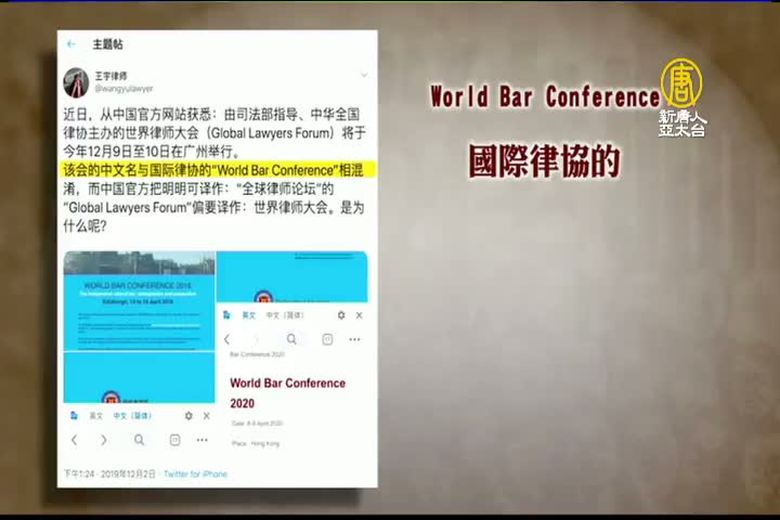Click the World Bar Conference 2020 heading

288,393
